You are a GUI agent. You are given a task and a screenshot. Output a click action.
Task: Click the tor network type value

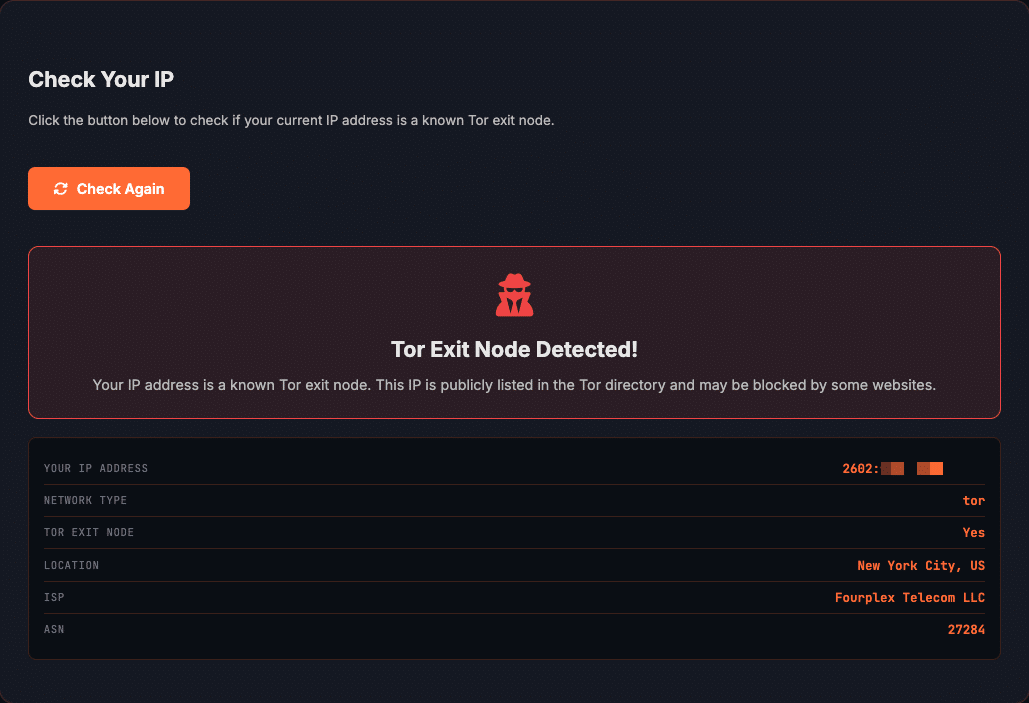(x=973, y=500)
